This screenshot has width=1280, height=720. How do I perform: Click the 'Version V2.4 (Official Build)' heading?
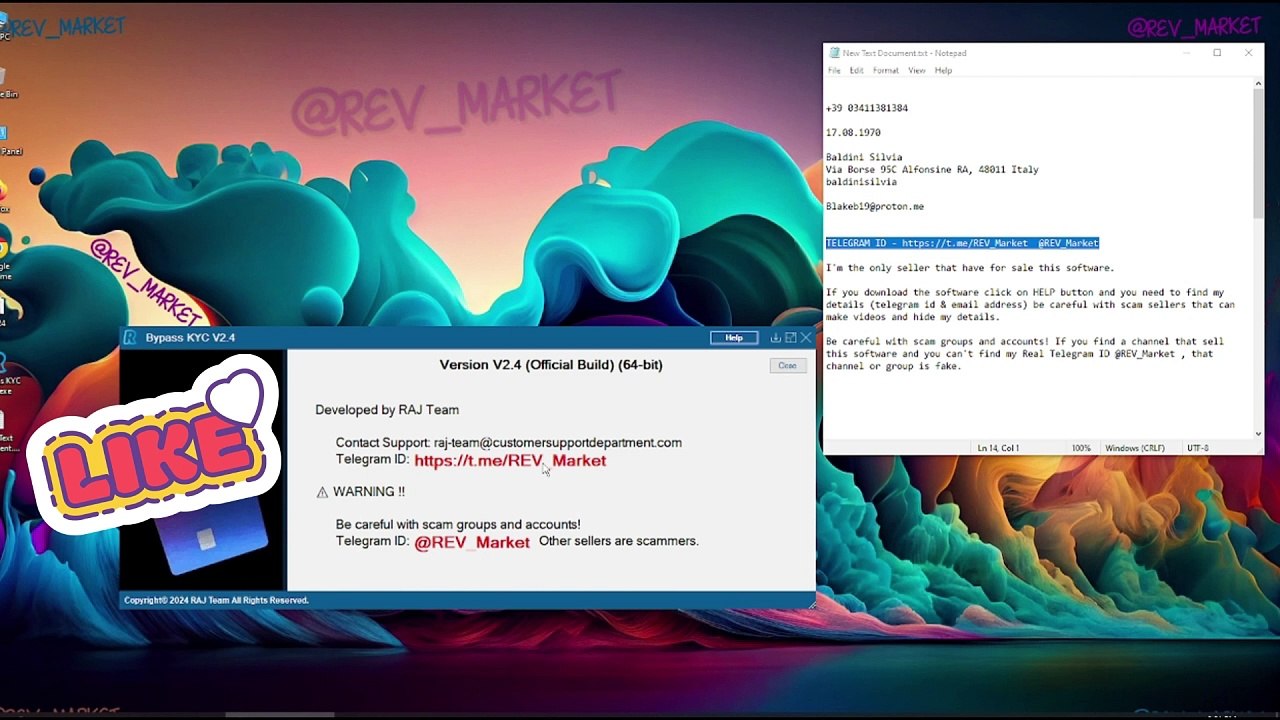click(x=551, y=365)
